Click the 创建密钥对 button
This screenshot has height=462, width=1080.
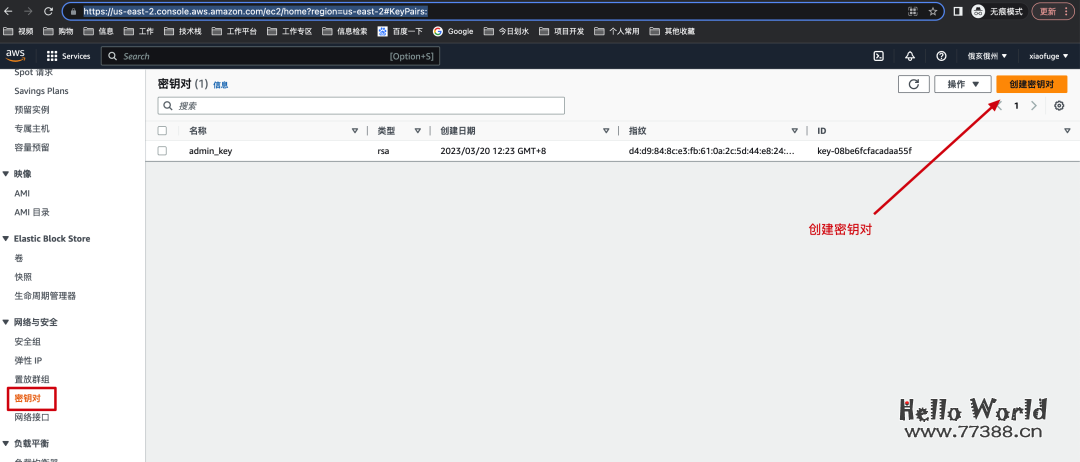click(x=1031, y=84)
